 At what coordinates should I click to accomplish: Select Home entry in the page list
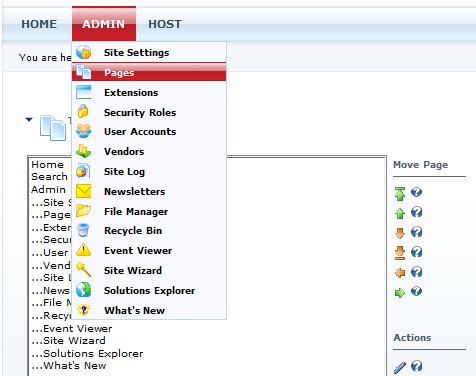tap(48, 165)
